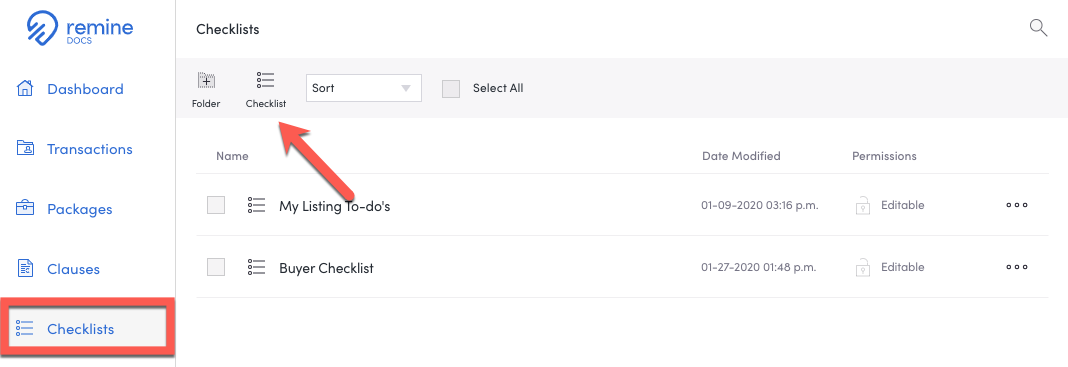Open the Sort dropdown

click(364, 89)
